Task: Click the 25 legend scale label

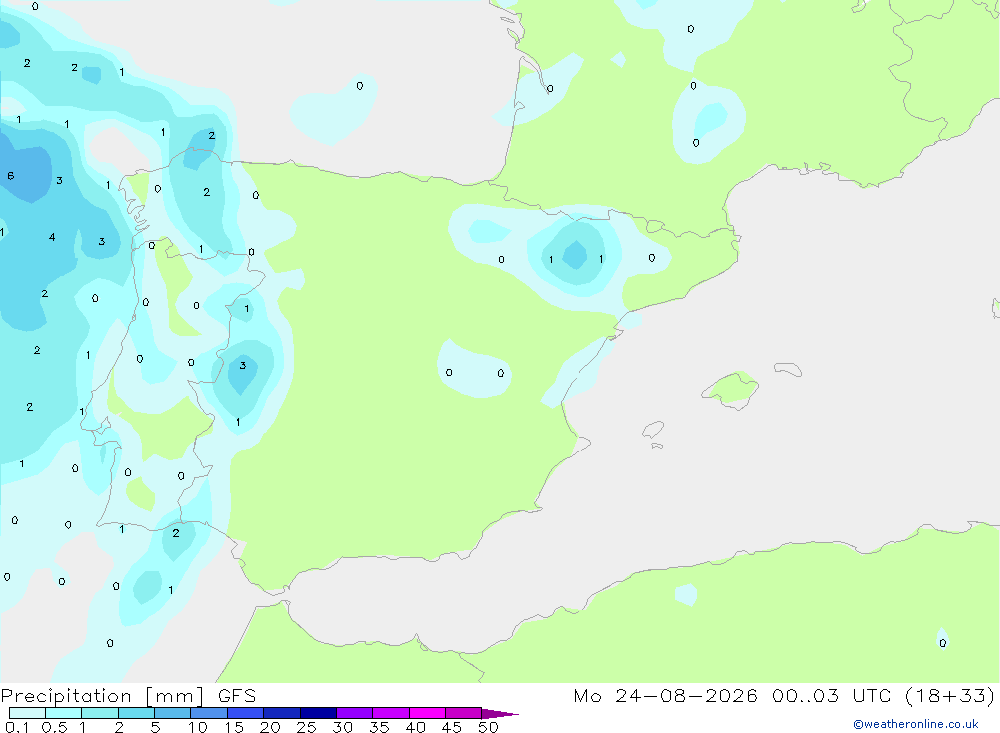Action: 306,727
